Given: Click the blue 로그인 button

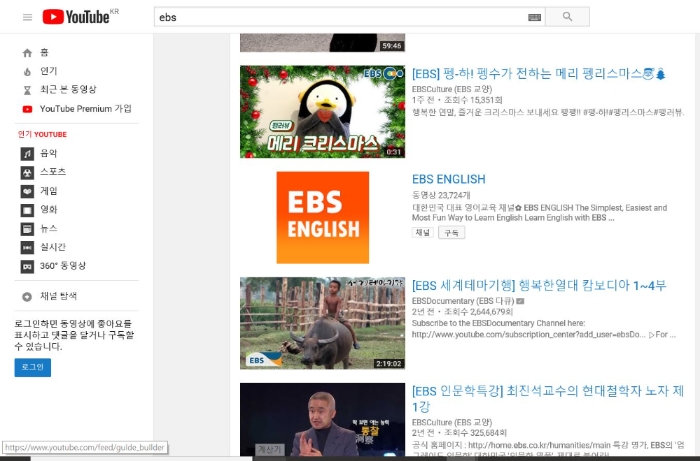Looking at the screenshot, I should point(32,367).
